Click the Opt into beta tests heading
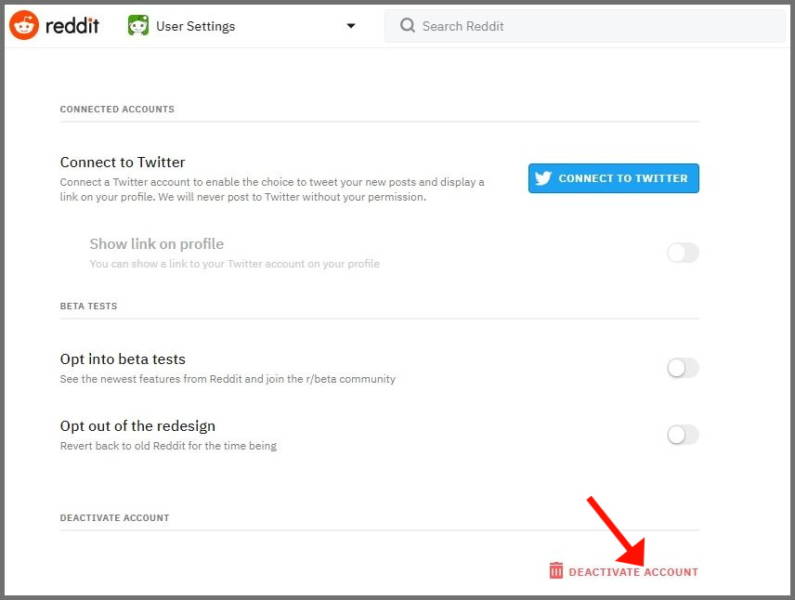The image size is (795, 600). point(123,359)
